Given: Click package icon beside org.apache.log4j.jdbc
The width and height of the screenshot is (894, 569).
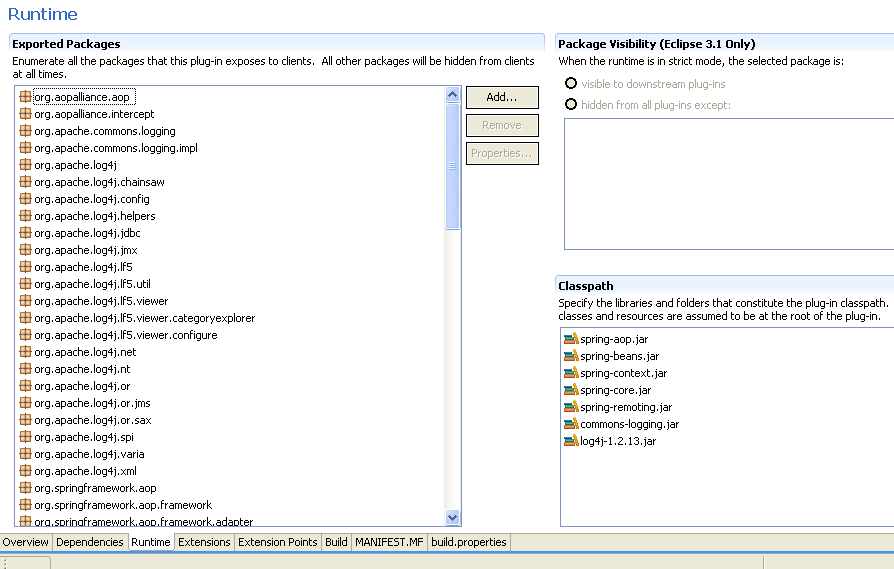Looking at the screenshot, I should click(25, 233).
